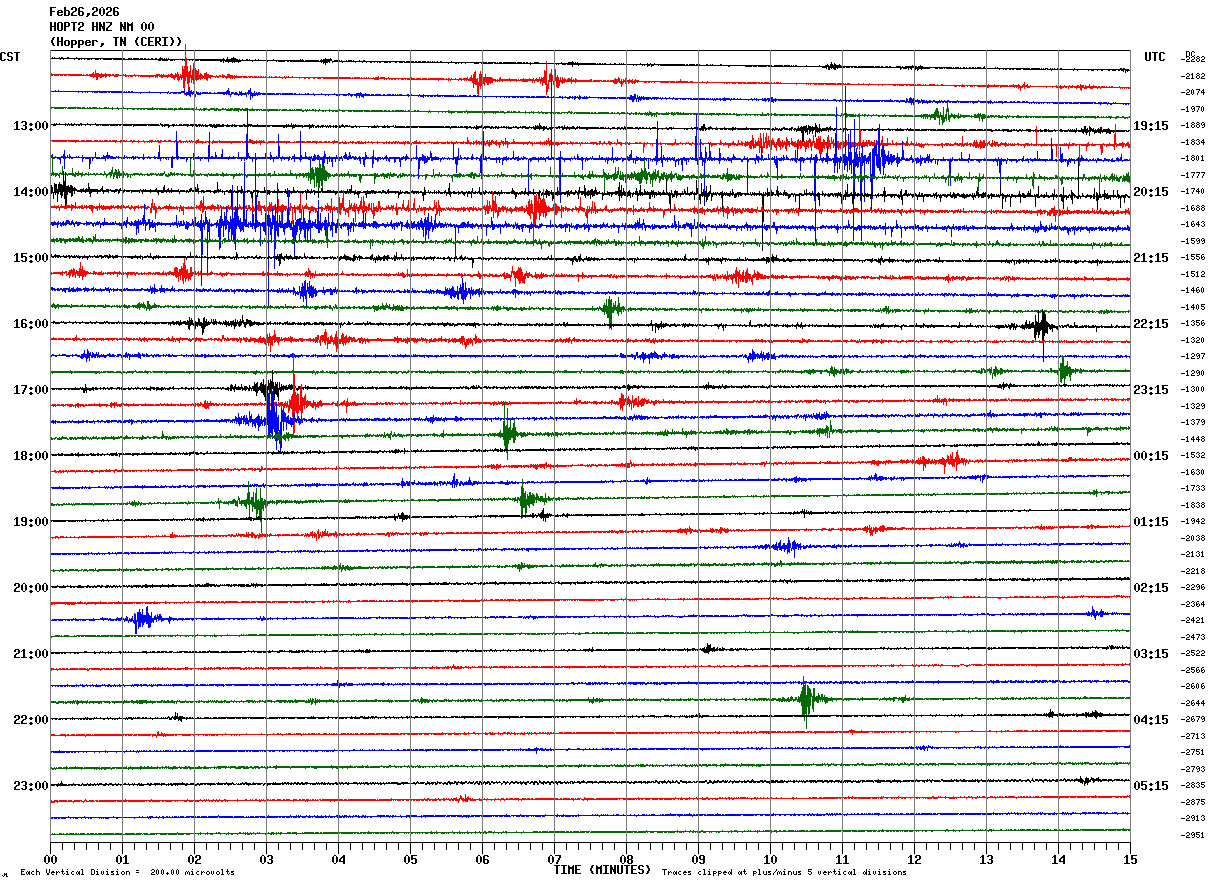Screen dimensions: 1210x886
Task: Click the '14:00' CST time label
Action: 30,192
